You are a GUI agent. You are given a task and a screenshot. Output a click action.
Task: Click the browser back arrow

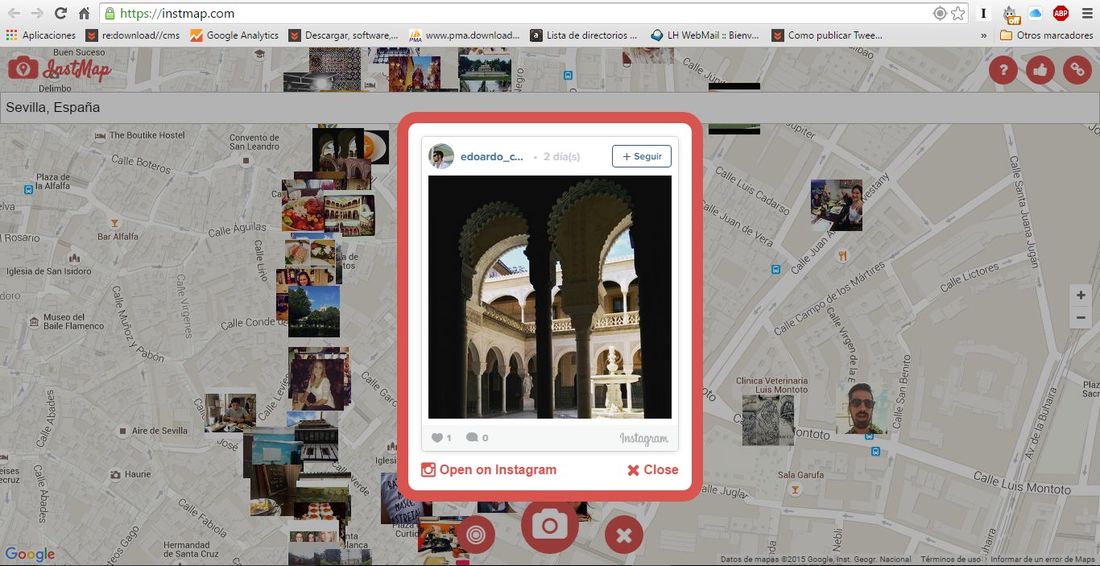click(14, 13)
